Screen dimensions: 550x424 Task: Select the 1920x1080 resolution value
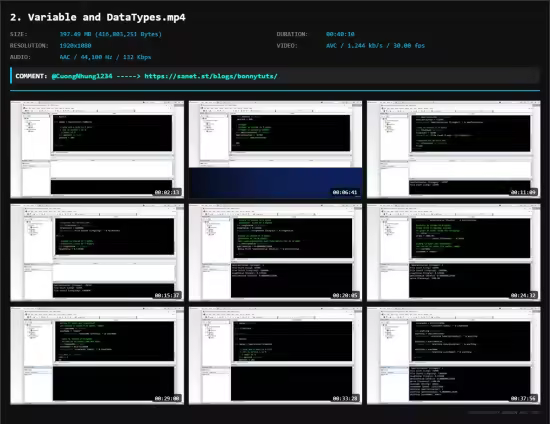[75, 46]
